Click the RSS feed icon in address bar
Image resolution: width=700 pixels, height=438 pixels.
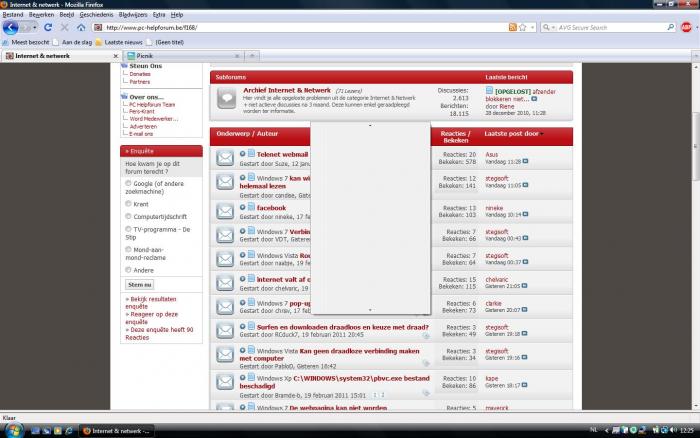click(x=513, y=27)
